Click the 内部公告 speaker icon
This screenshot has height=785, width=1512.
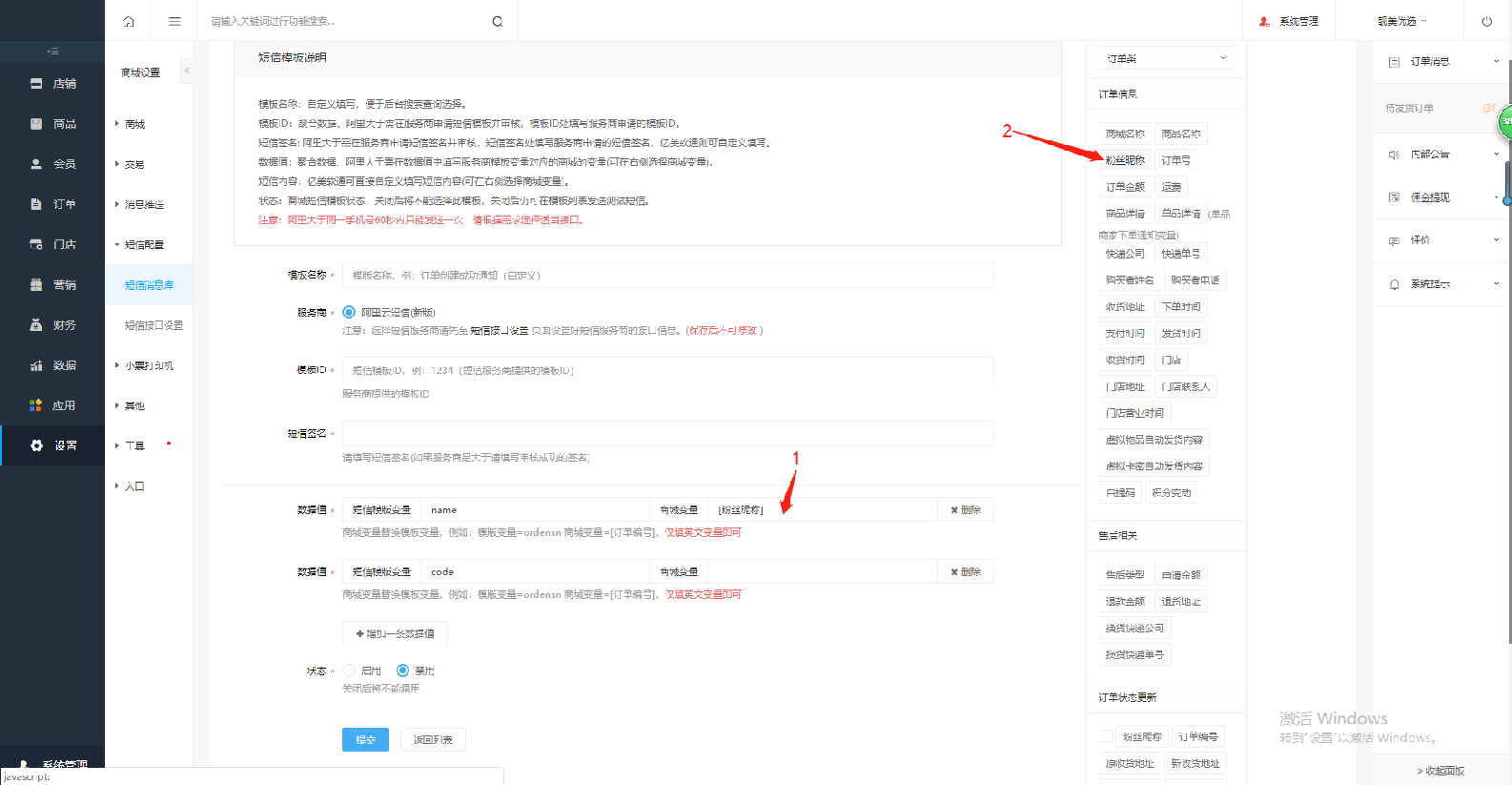[x=1394, y=155]
